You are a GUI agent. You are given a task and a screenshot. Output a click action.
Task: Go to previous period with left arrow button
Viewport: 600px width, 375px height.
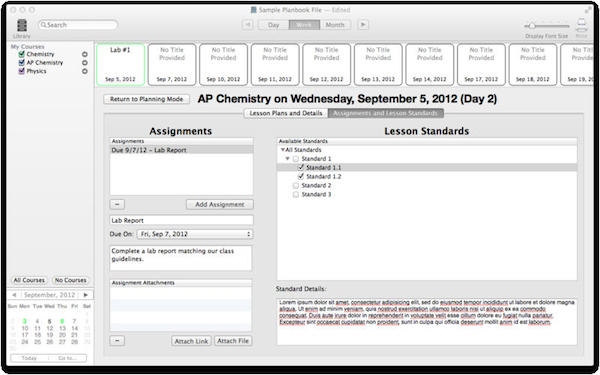pos(247,25)
